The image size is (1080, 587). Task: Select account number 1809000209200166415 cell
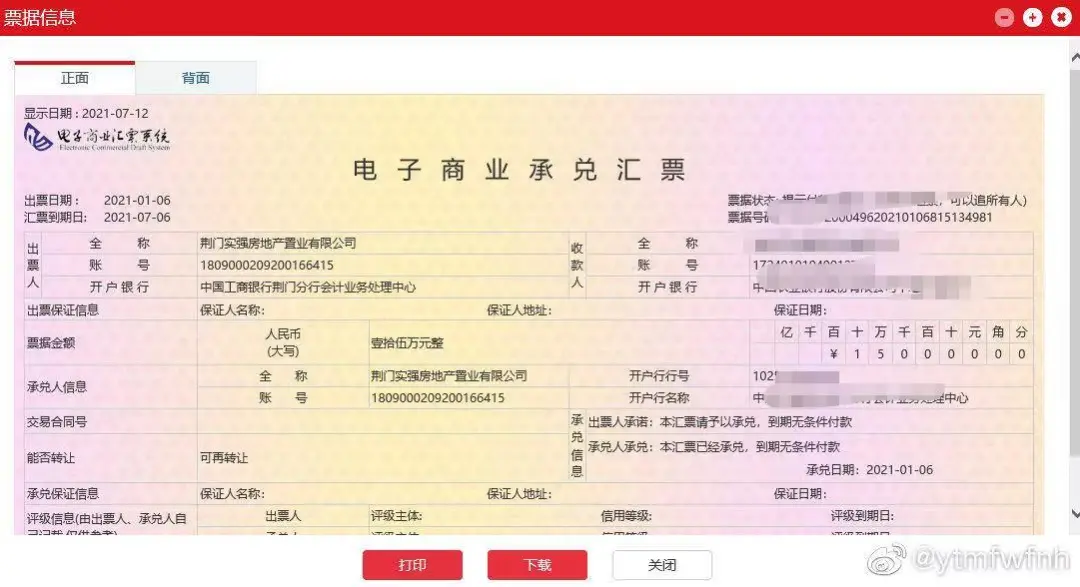click(266, 265)
